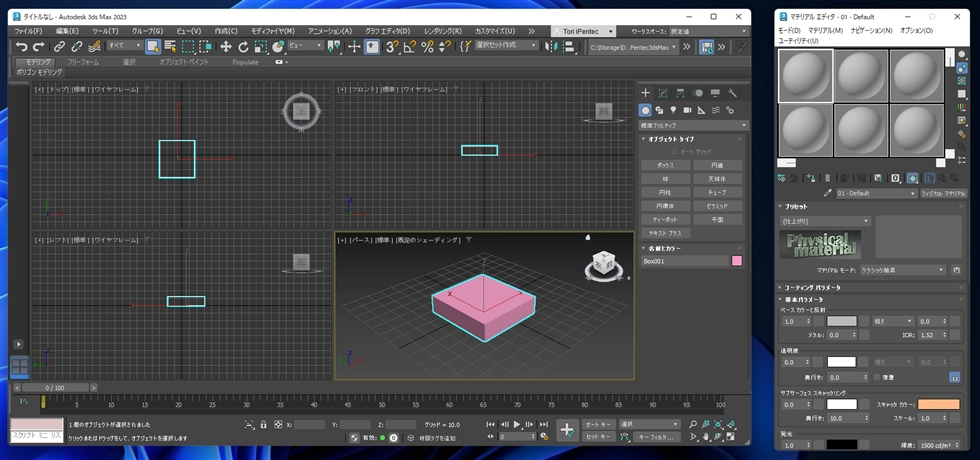
Task: Click the Redo arrow in main toolbar
Action: tap(38, 46)
